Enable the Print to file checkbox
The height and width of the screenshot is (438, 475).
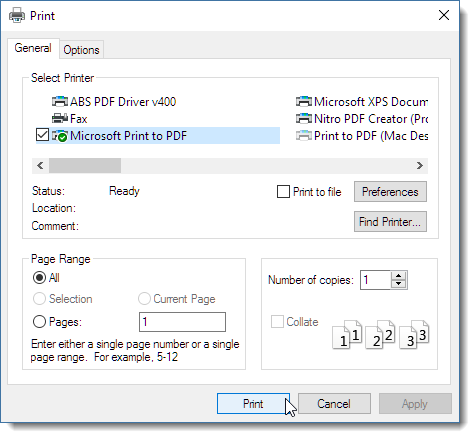click(x=283, y=192)
